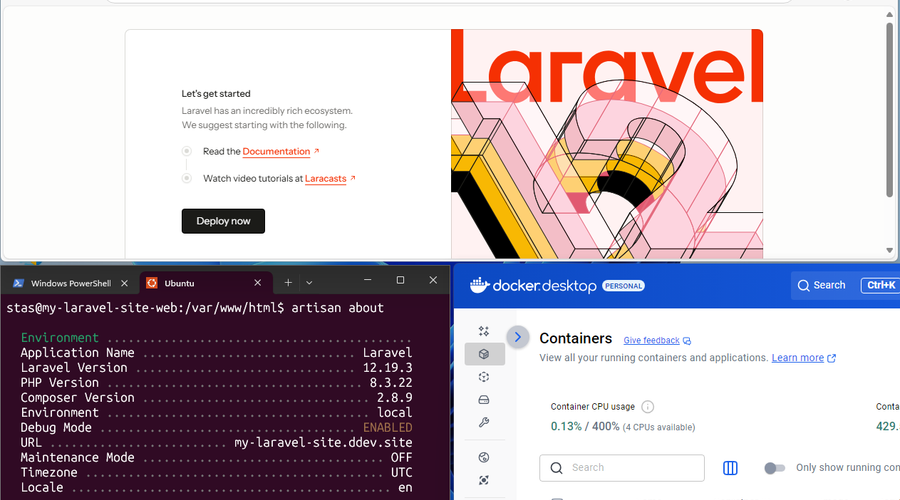Close the Ubuntu terminal tab
900x500 pixels.
(258, 282)
